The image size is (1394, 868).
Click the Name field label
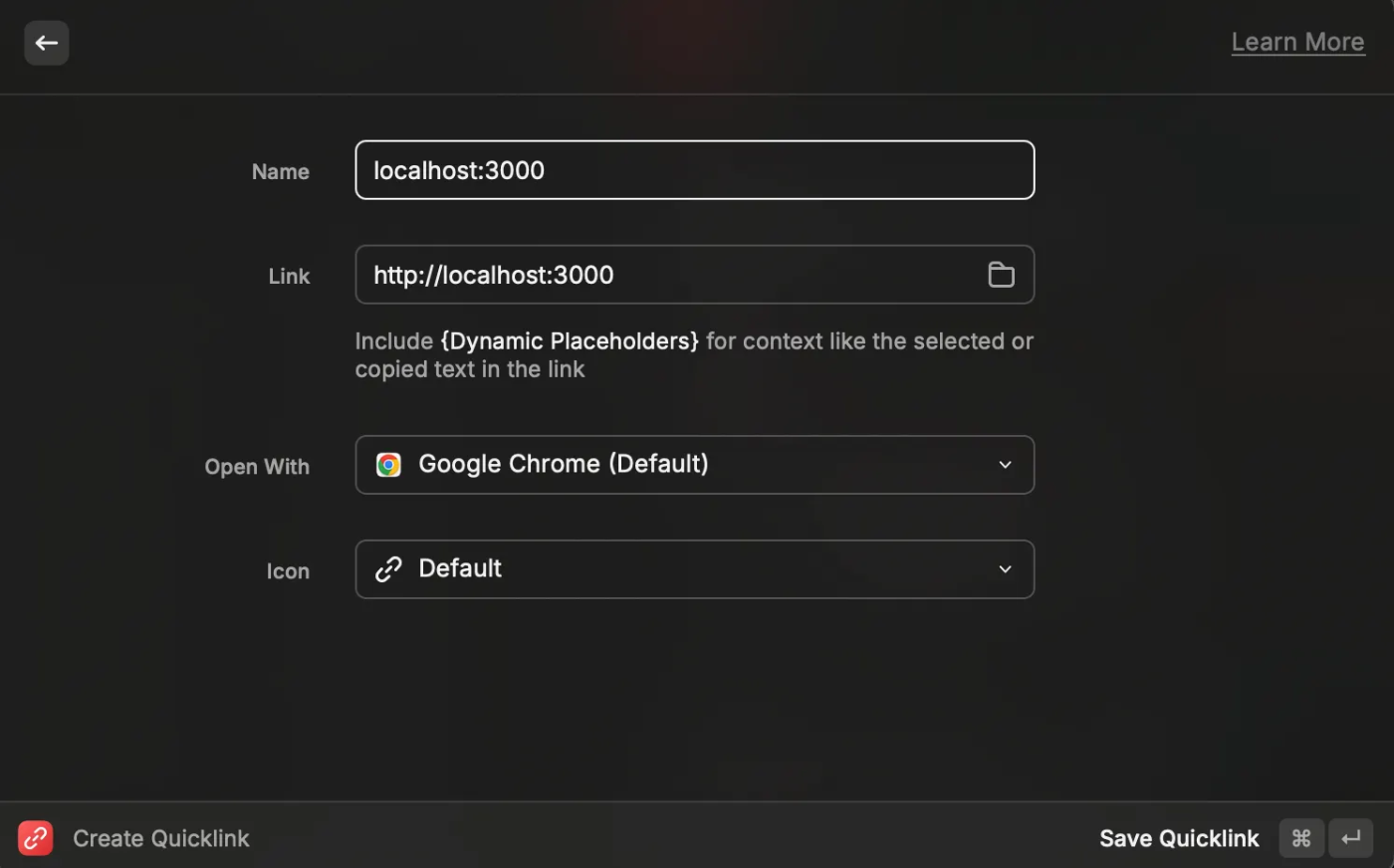(281, 172)
